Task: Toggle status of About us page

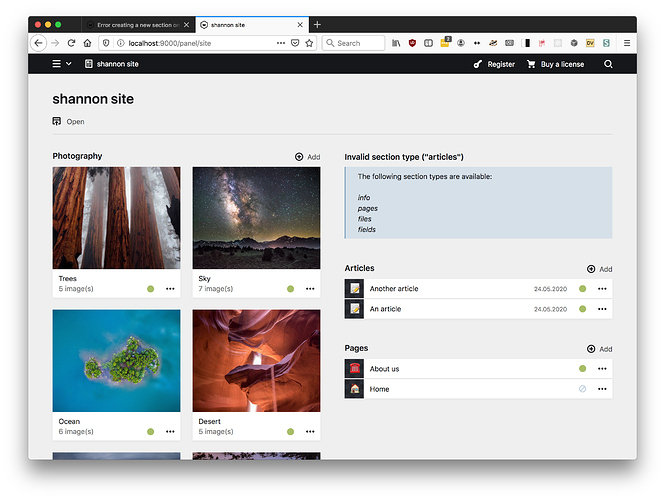Action: 582,369
